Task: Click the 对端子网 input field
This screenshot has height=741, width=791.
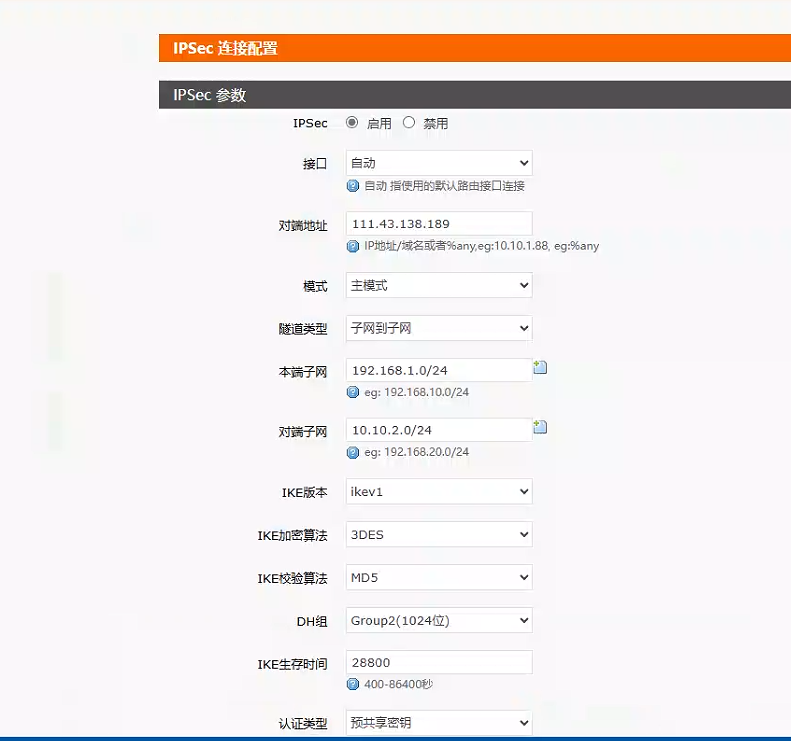Action: [438, 430]
